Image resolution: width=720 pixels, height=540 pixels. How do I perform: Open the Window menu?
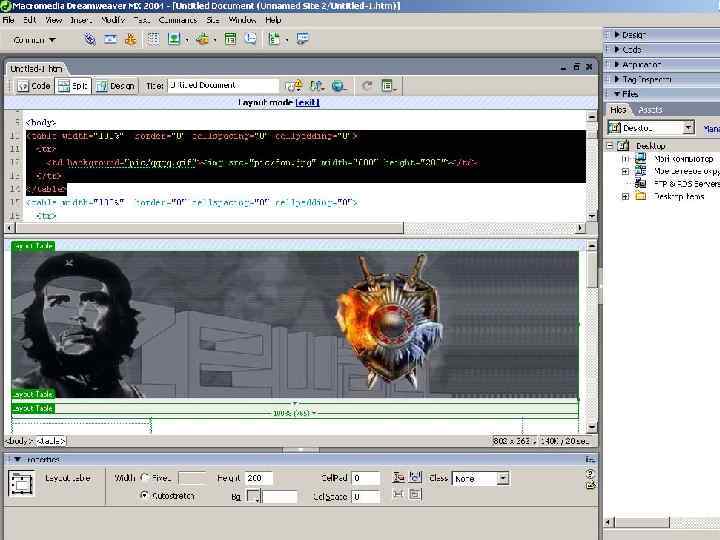[x=242, y=20]
